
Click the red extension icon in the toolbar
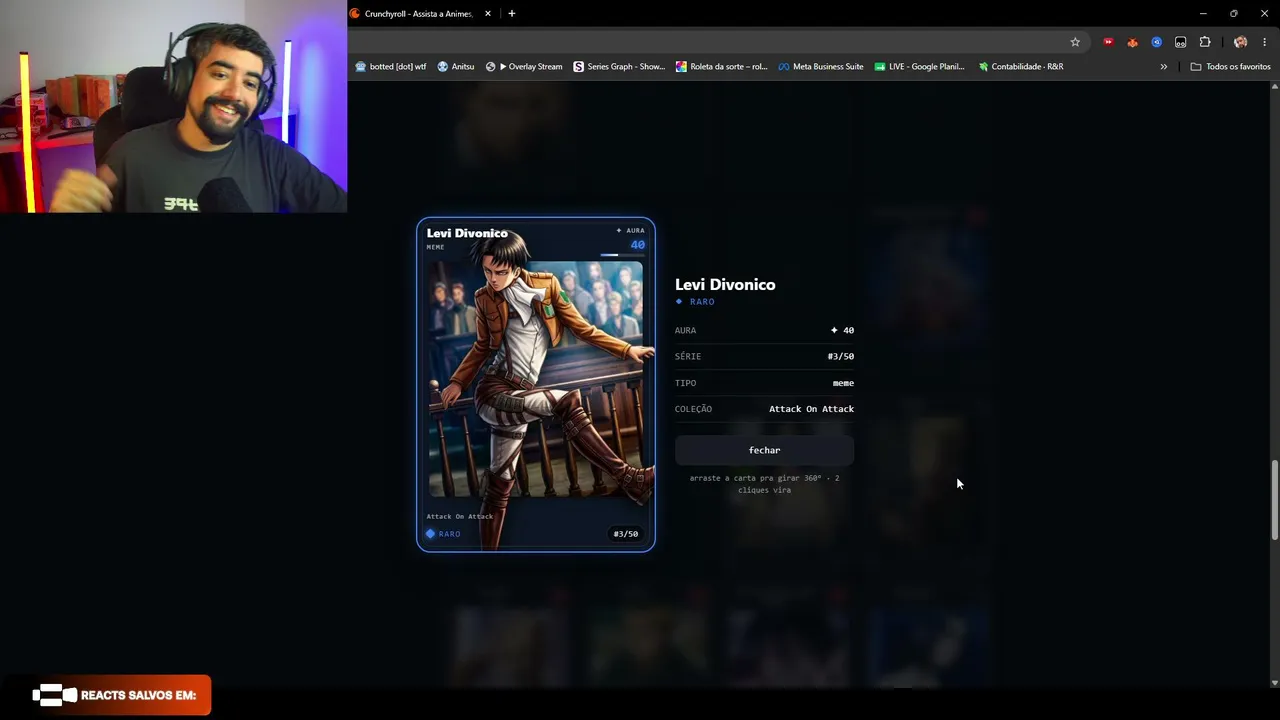coord(1108,42)
